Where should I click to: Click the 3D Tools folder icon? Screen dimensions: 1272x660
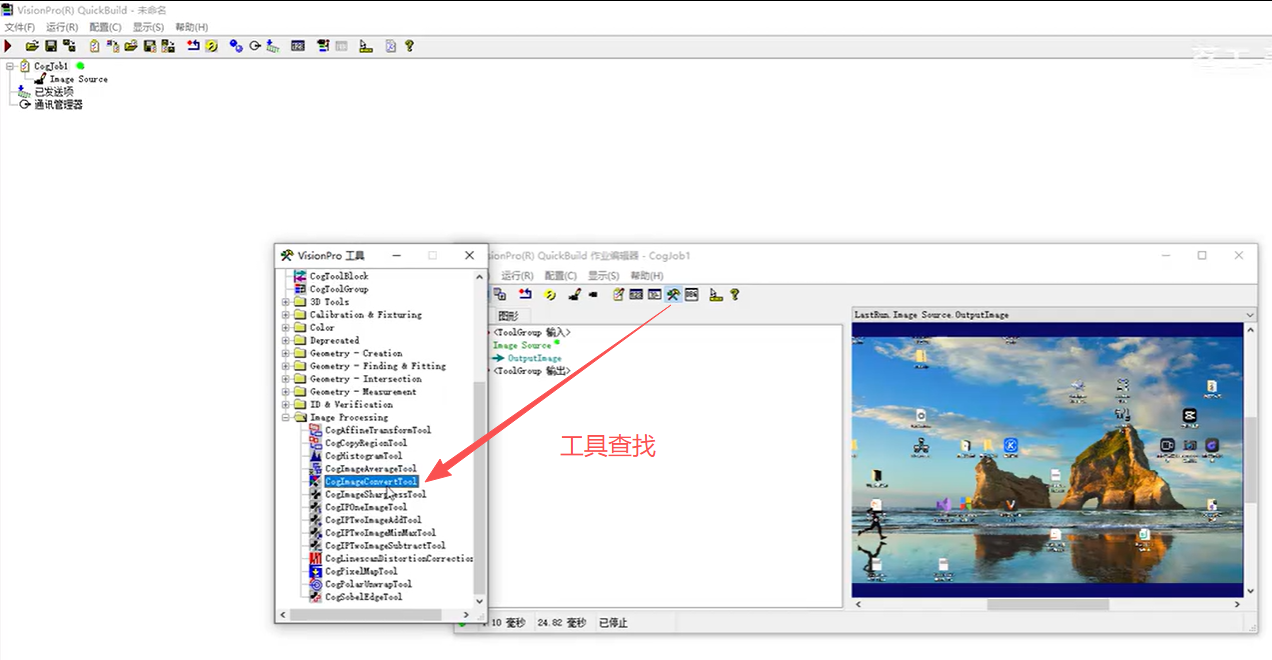click(300, 302)
